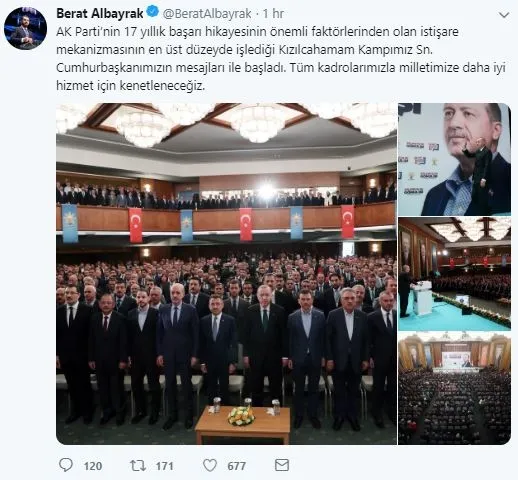Click the 1 hr timestamp
The image size is (518, 480).
(x=273, y=13)
